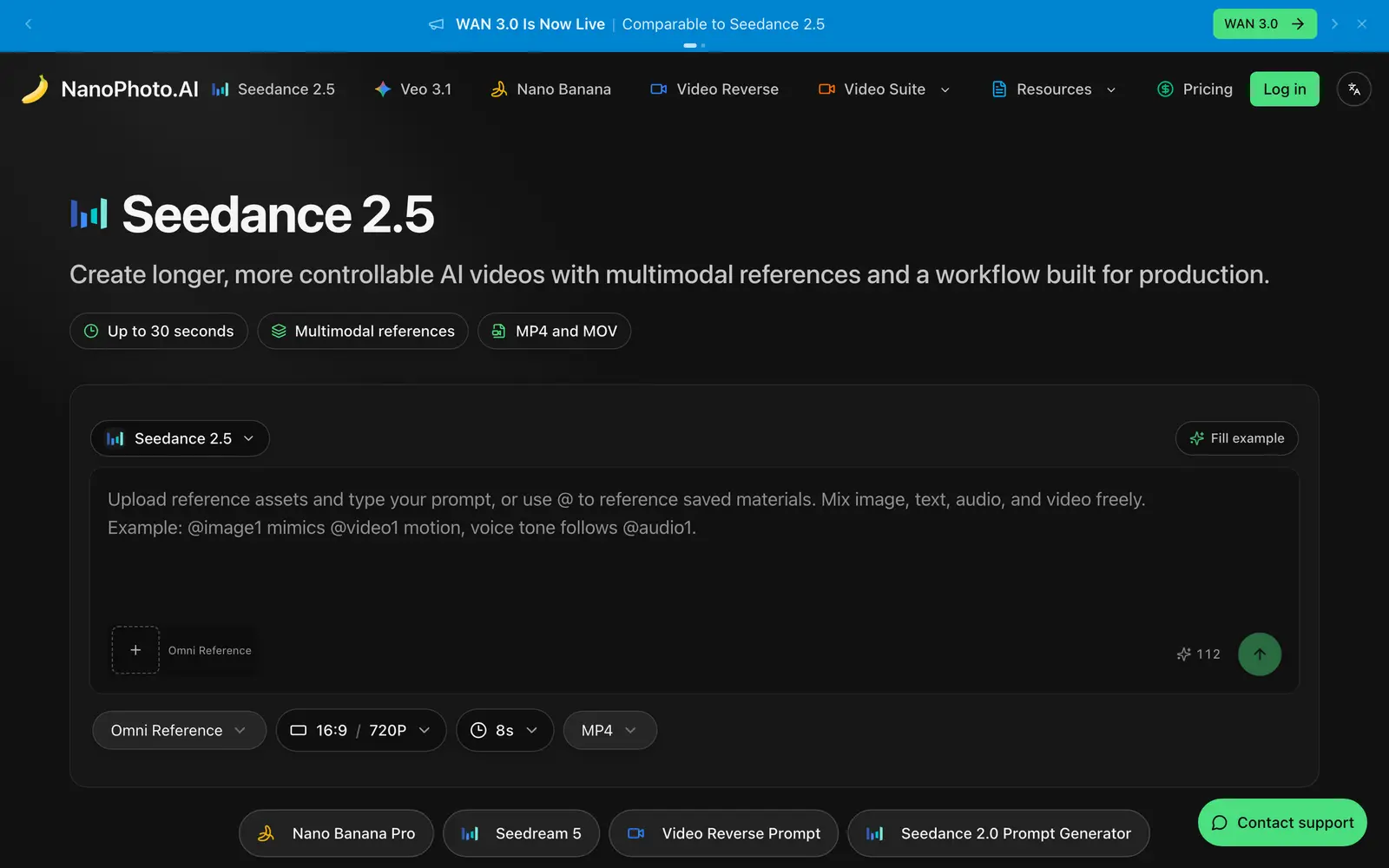Click the sparkle icon in Fill example
This screenshot has width=1389, height=868.
point(1197,438)
